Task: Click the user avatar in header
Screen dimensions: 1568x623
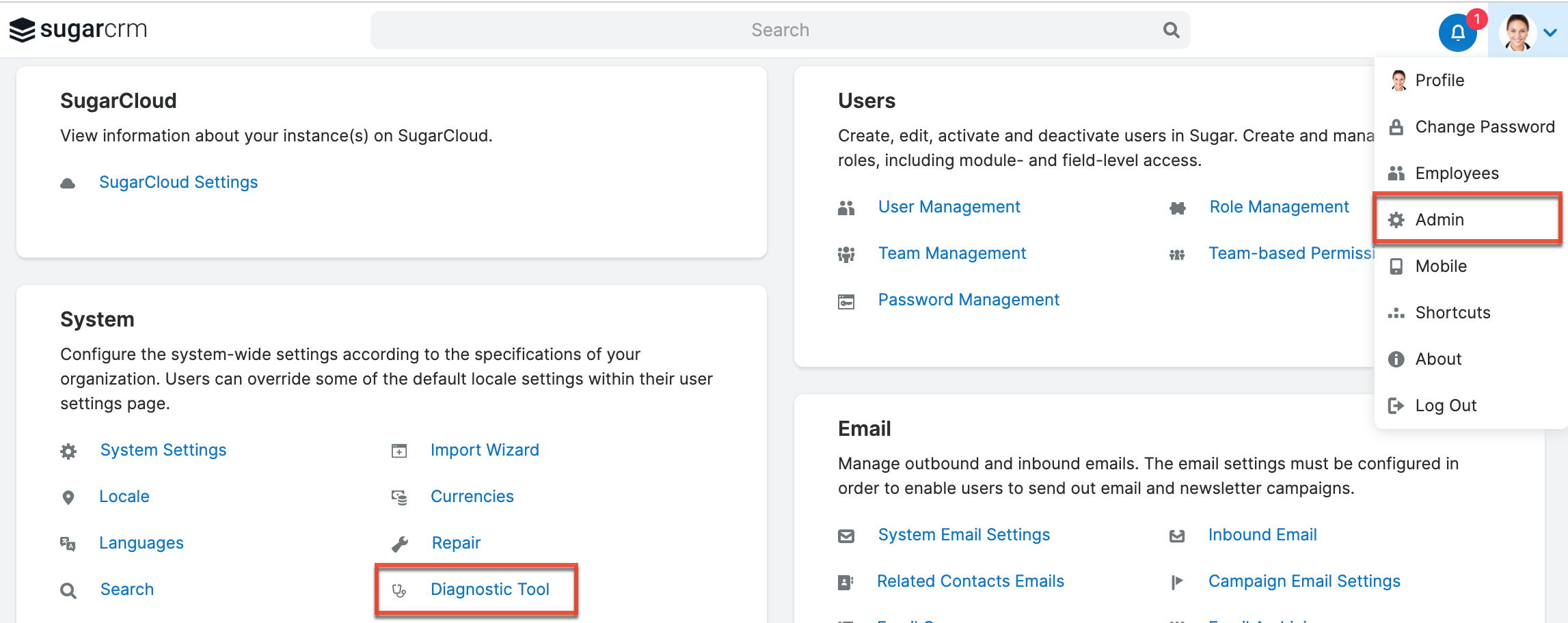Action: (x=1517, y=32)
